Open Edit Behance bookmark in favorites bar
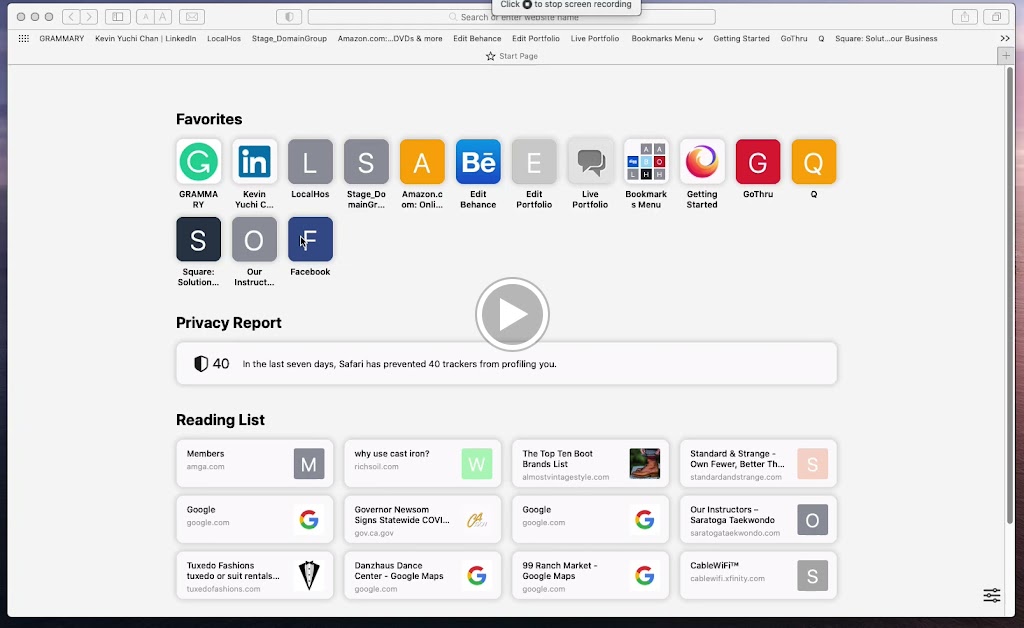The width and height of the screenshot is (1024, 628). [x=477, y=39]
